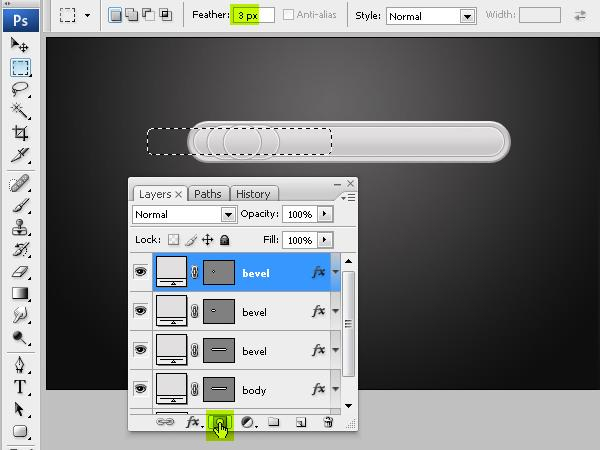The image size is (600, 450).
Task: Select the Magic Wand tool
Action: point(20,111)
